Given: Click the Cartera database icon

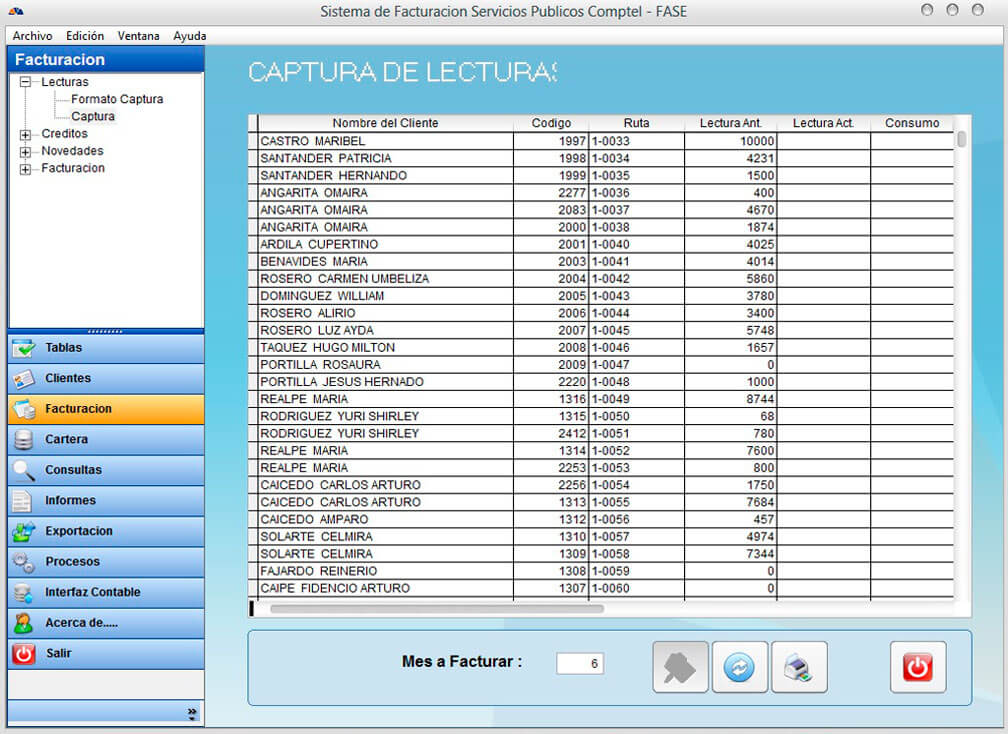Looking at the screenshot, I should point(24,440).
